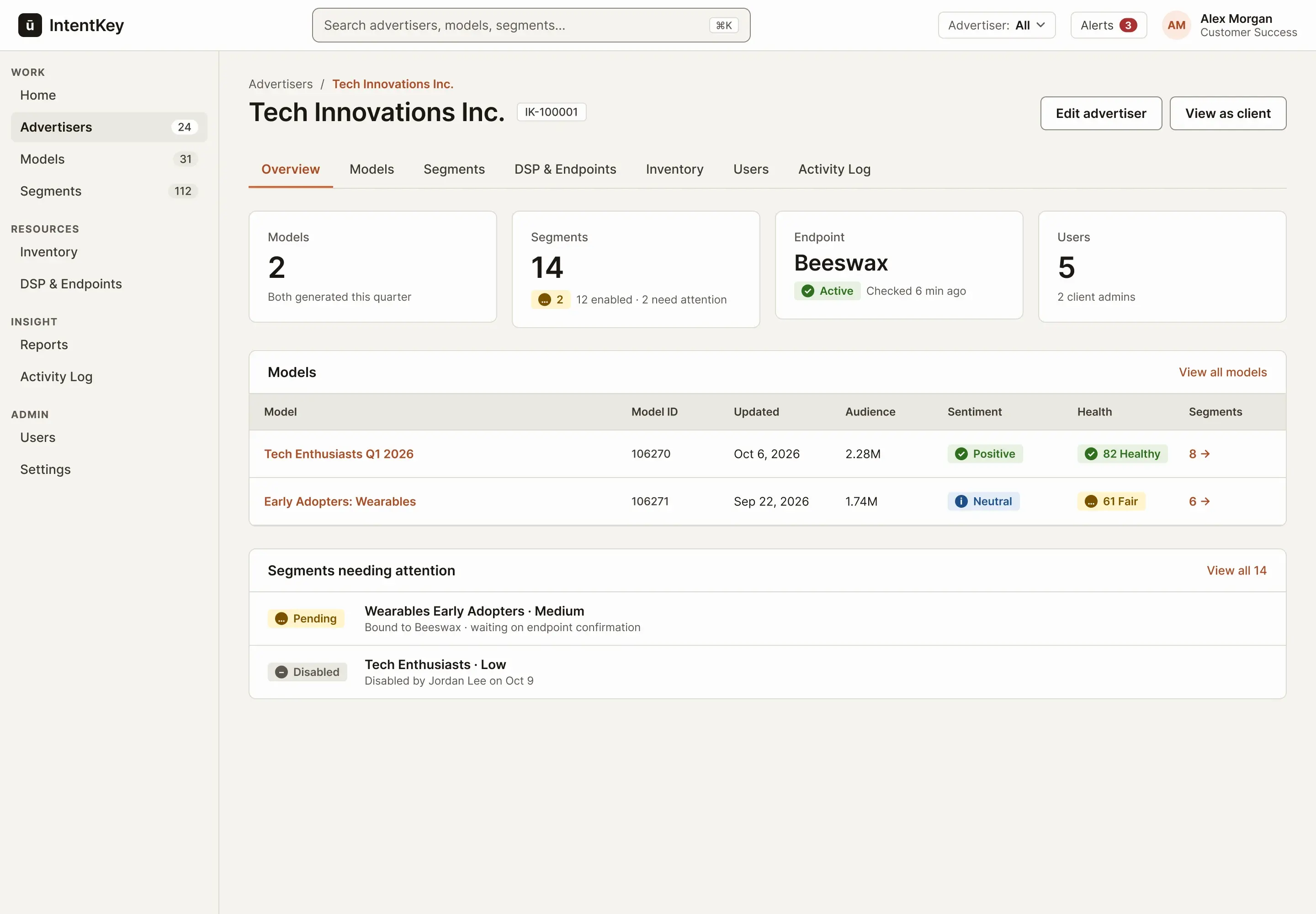Open Early Adopters: Wearables model

(x=340, y=501)
